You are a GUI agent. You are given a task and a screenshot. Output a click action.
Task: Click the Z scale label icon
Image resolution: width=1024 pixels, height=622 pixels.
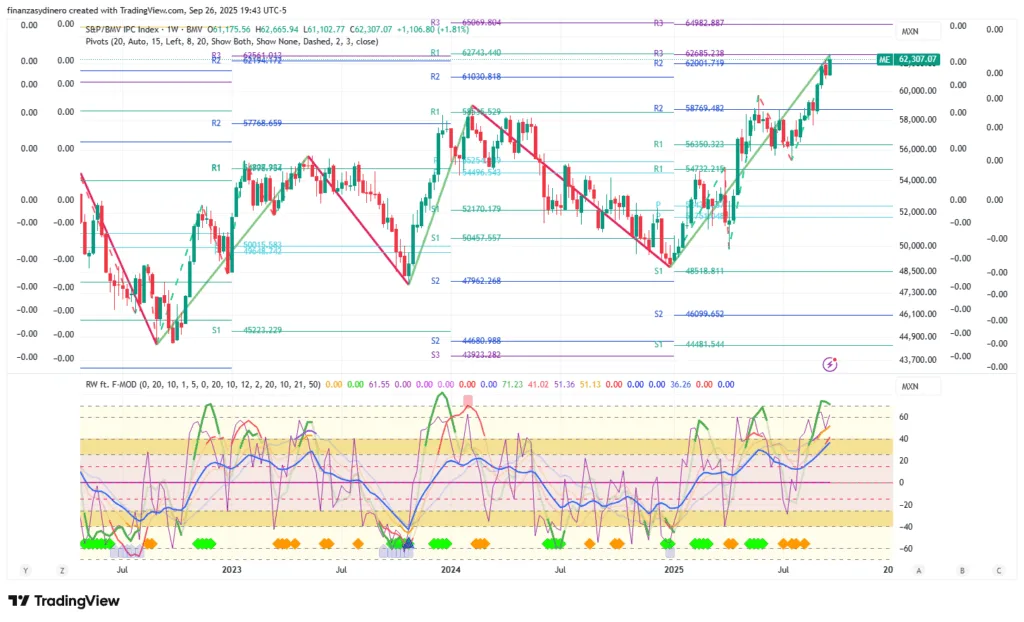[x=62, y=570]
